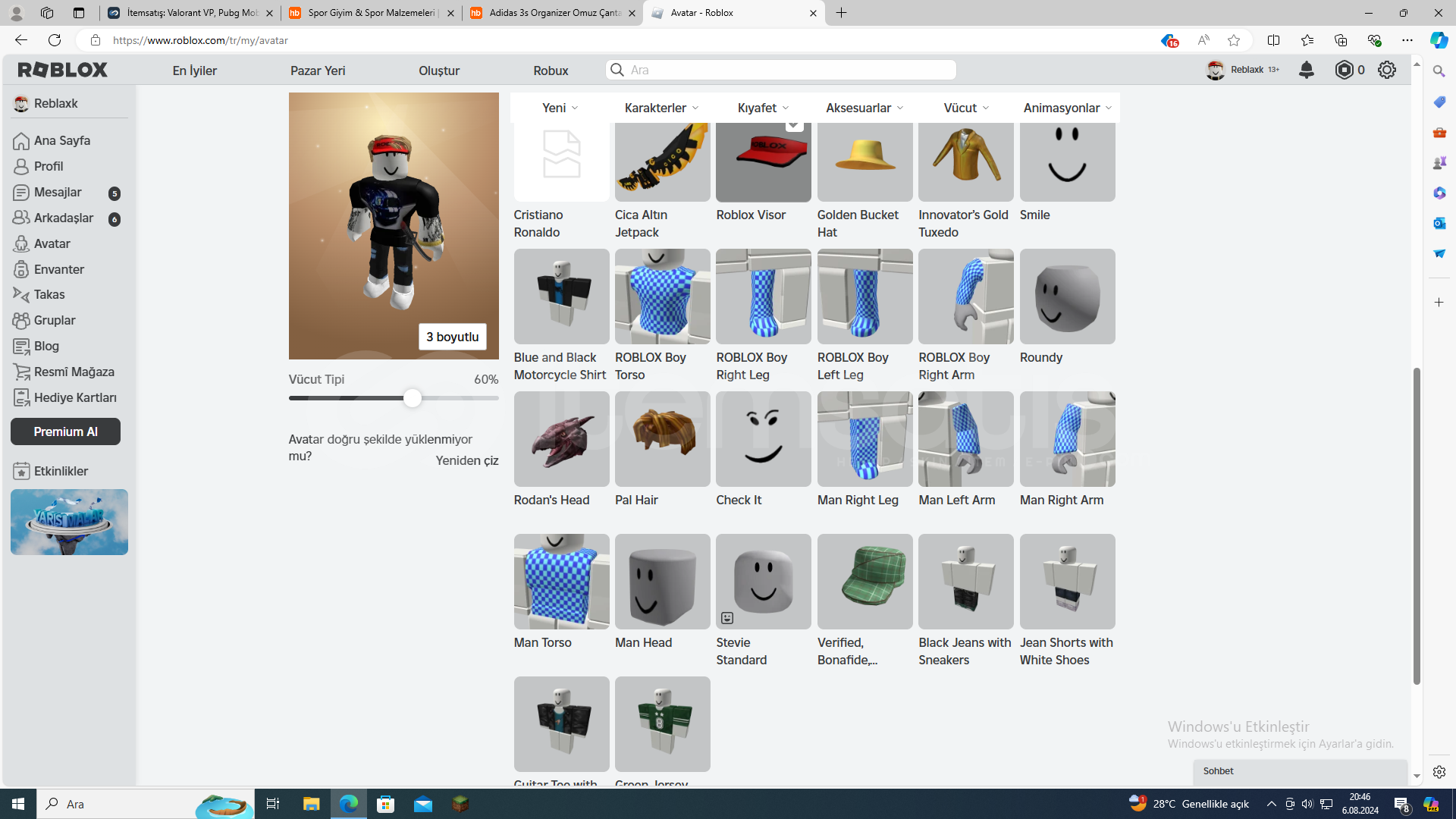Viewport: 1456px width, 819px height.
Task: Open Robux nav menu
Action: pyautogui.click(x=551, y=71)
